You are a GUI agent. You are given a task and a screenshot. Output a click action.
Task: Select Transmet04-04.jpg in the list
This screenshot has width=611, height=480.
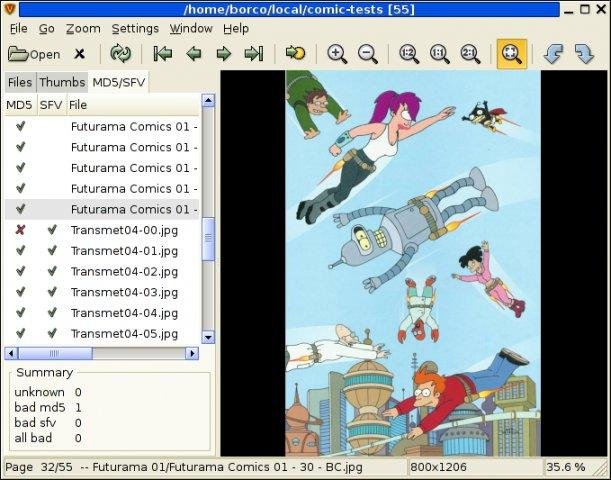click(x=102, y=313)
